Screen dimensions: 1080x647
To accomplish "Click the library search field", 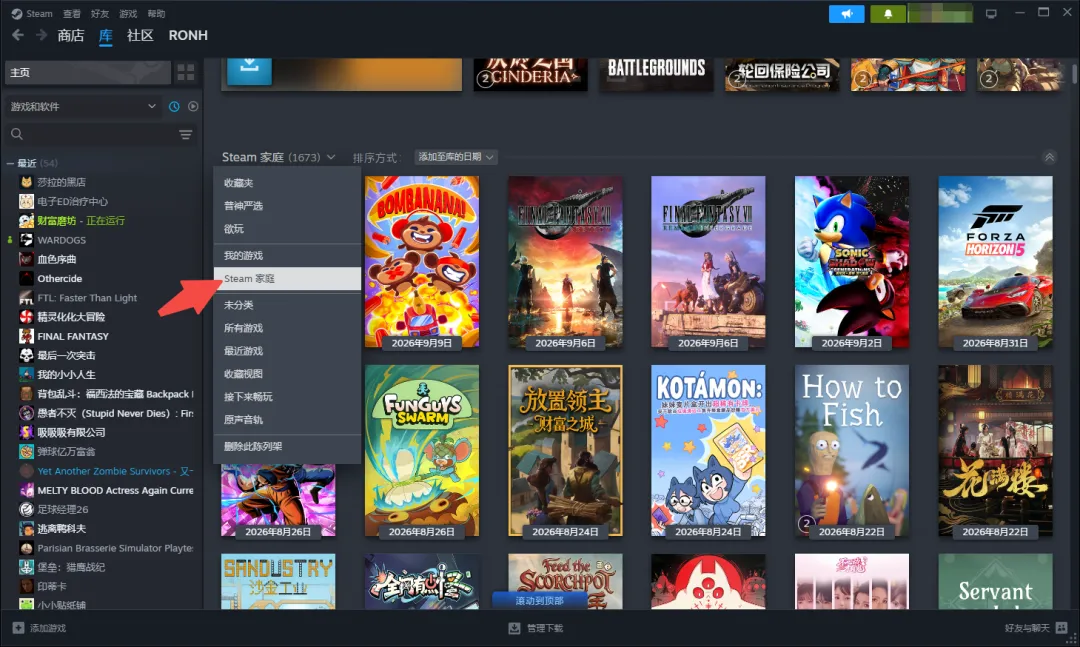I will point(92,134).
